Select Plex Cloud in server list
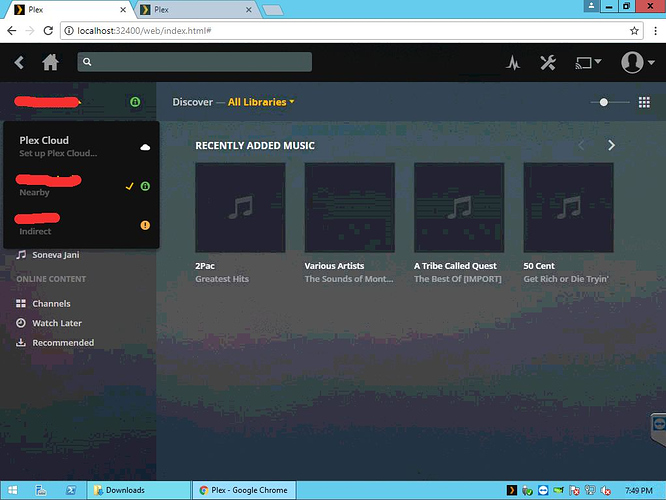This screenshot has width=666, height=500. 81,146
